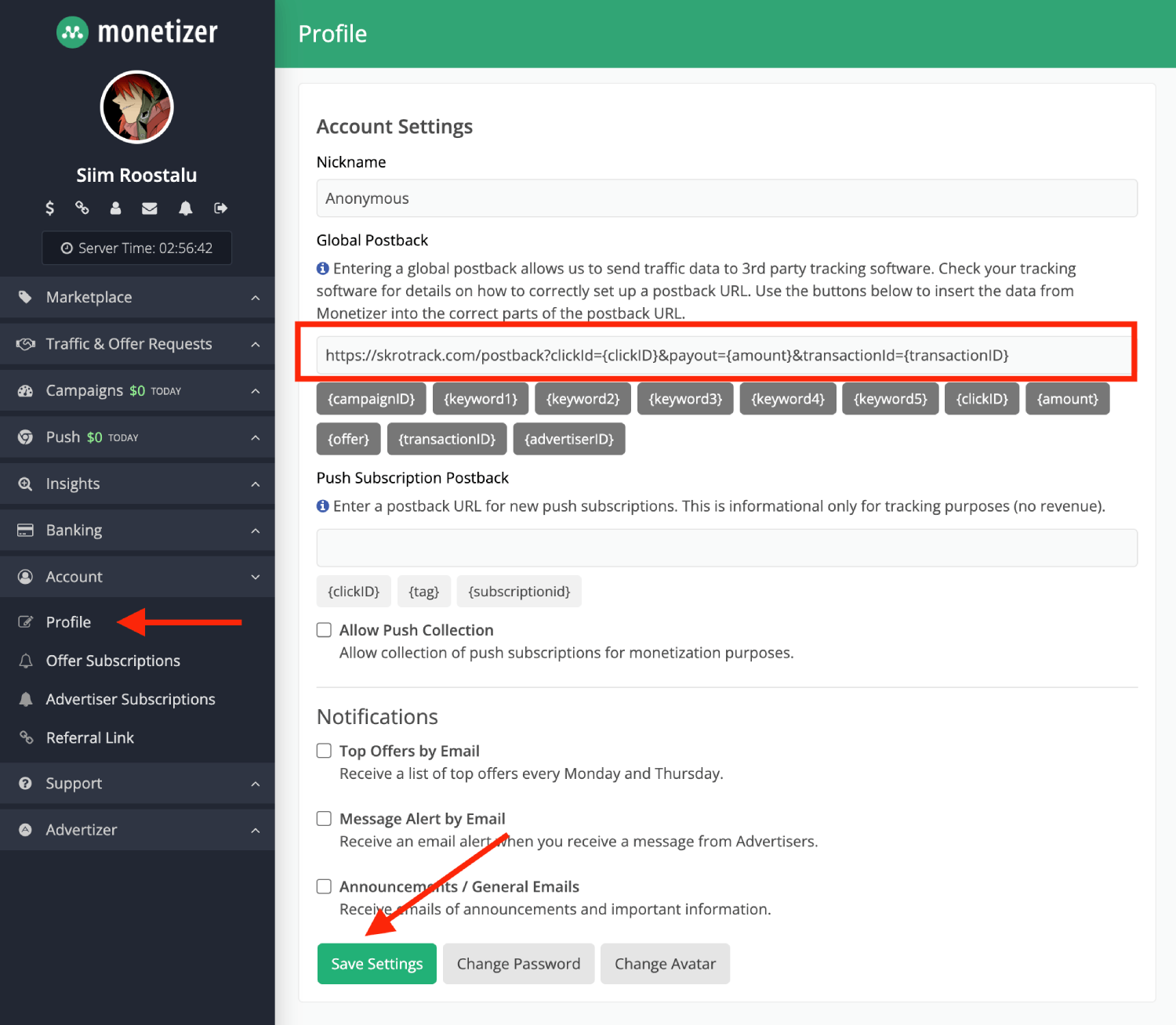Check Top Offers by Email
The width and height of the screenshot is (1176, 1025).
[x=324, y=751]
